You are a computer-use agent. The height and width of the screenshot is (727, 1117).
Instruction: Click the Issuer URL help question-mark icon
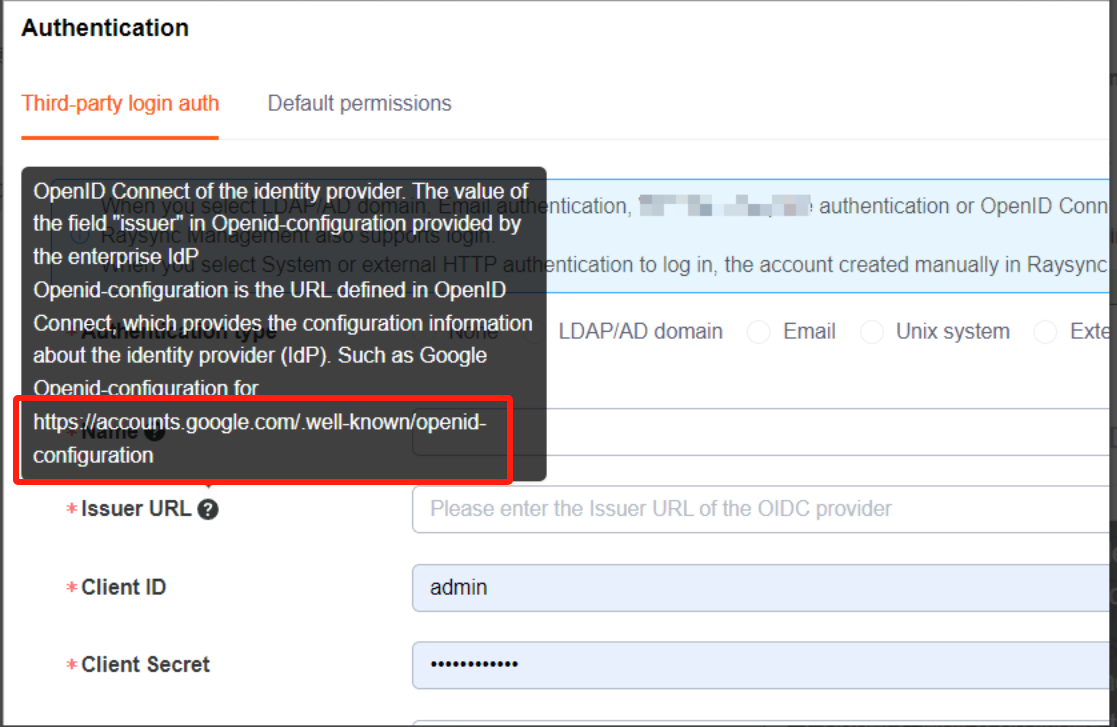[208, 509]
